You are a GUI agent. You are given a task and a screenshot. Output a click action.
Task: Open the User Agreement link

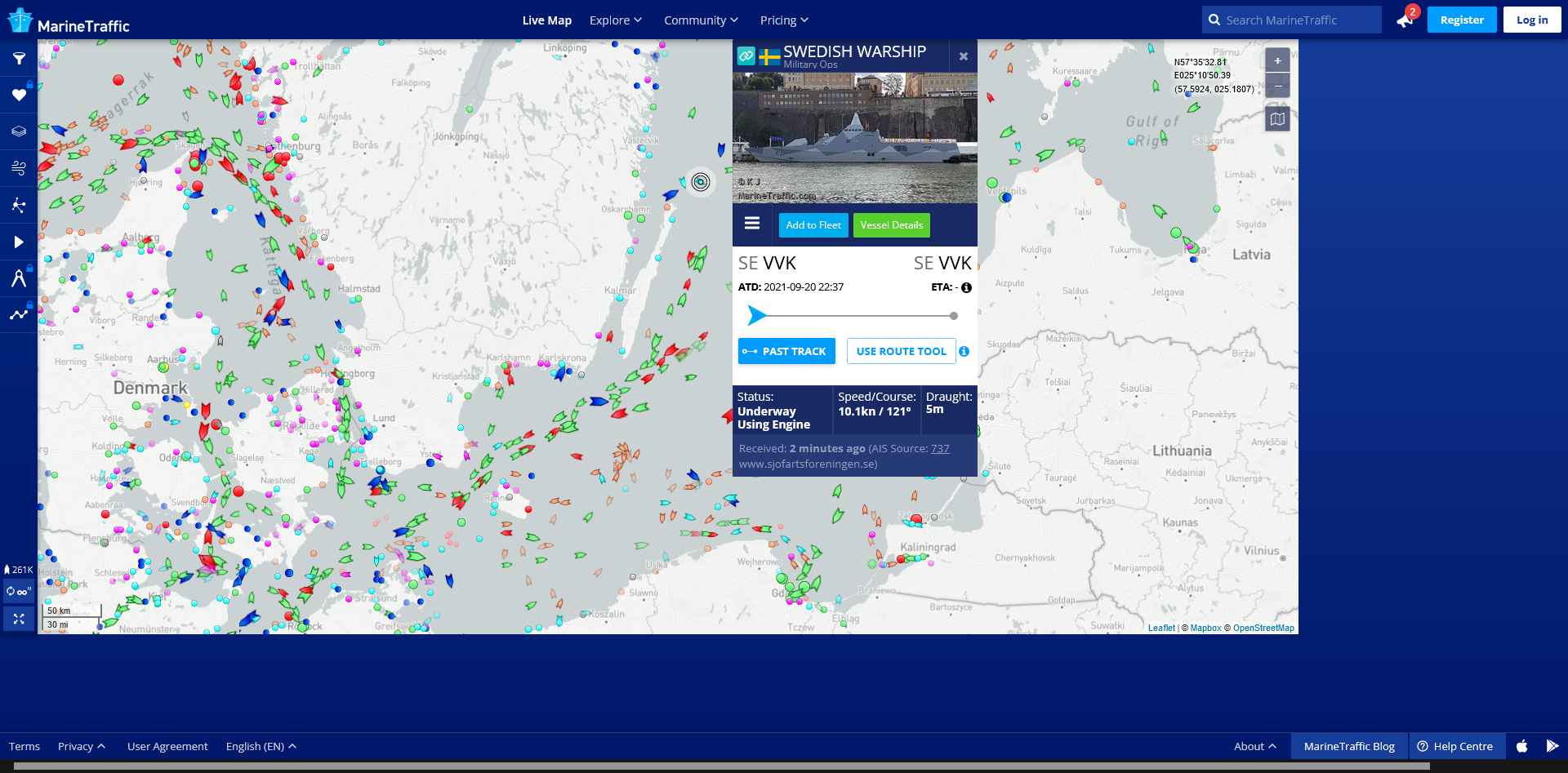click(167, 746)
